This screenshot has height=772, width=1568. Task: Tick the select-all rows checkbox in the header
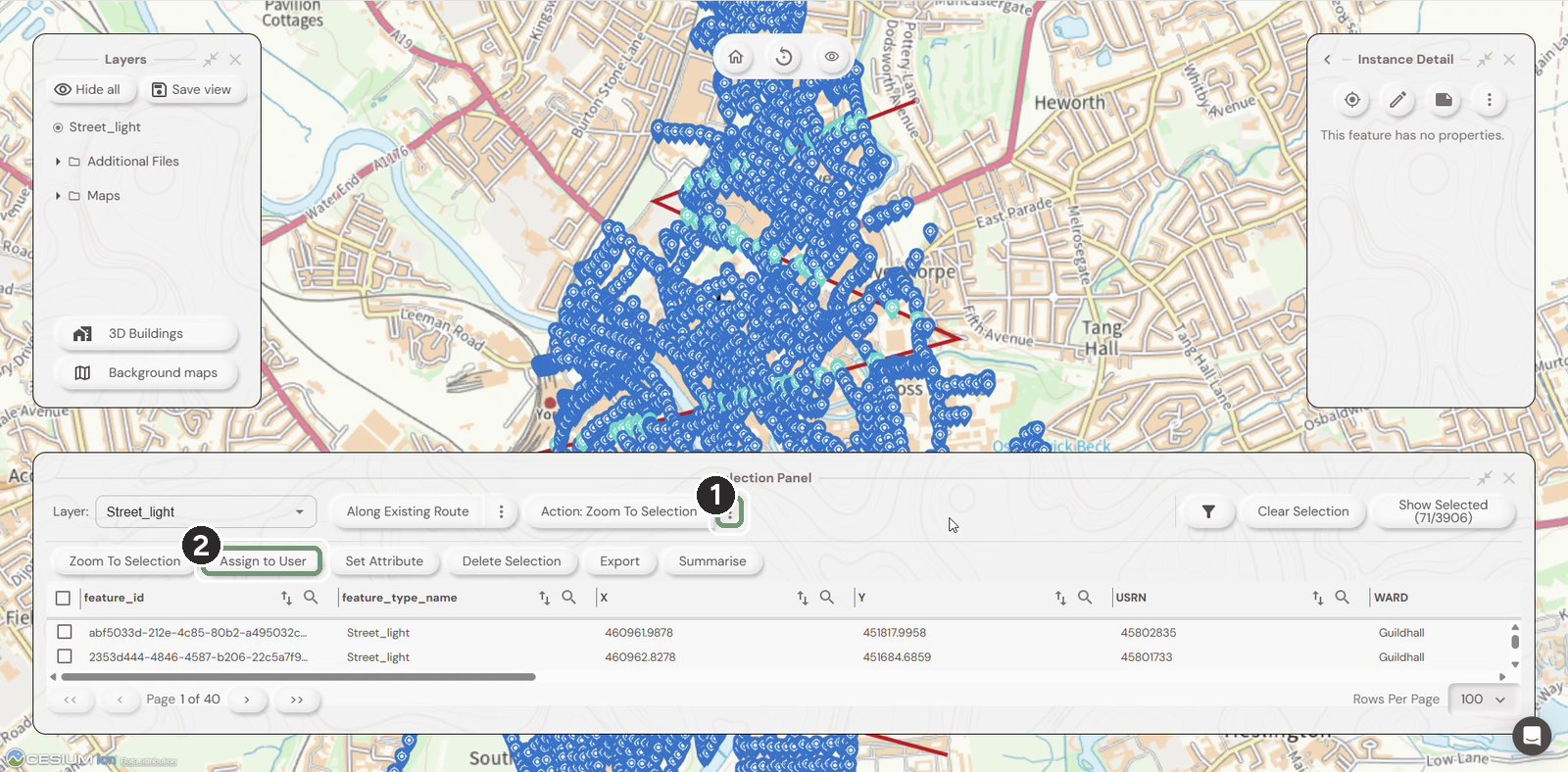click(x=64, y=598)
